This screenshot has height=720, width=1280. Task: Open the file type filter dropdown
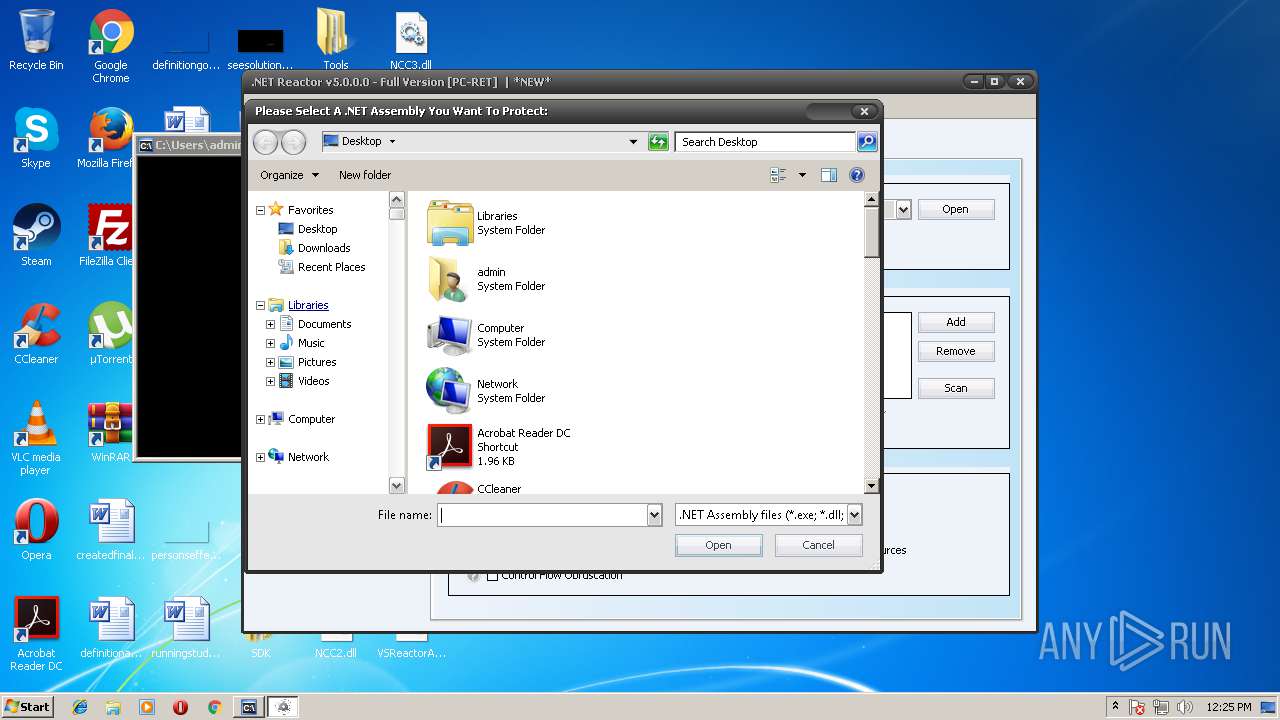(855, 515)
